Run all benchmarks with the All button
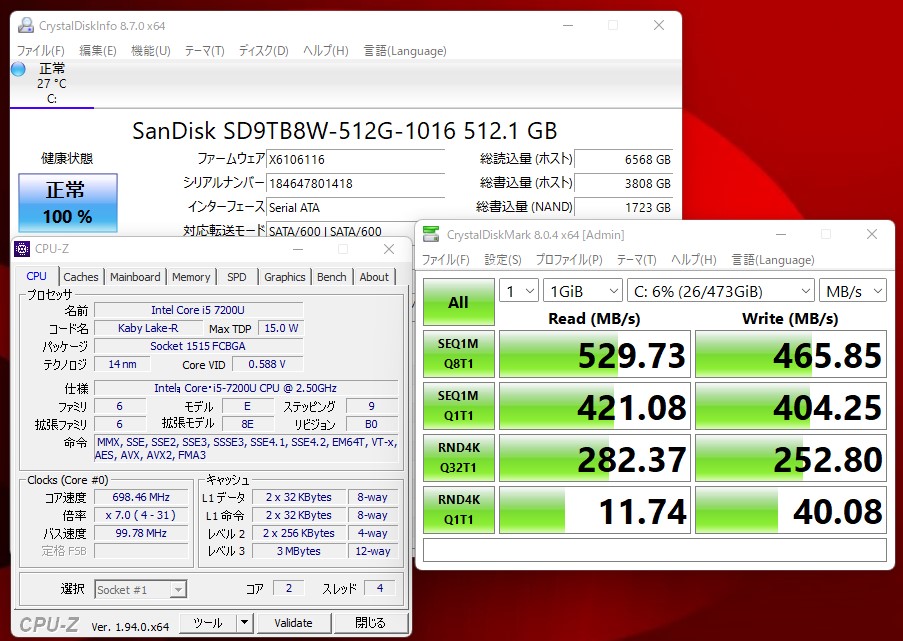Image resolution: width=903 pixels, height=641 pixels. 458,302
